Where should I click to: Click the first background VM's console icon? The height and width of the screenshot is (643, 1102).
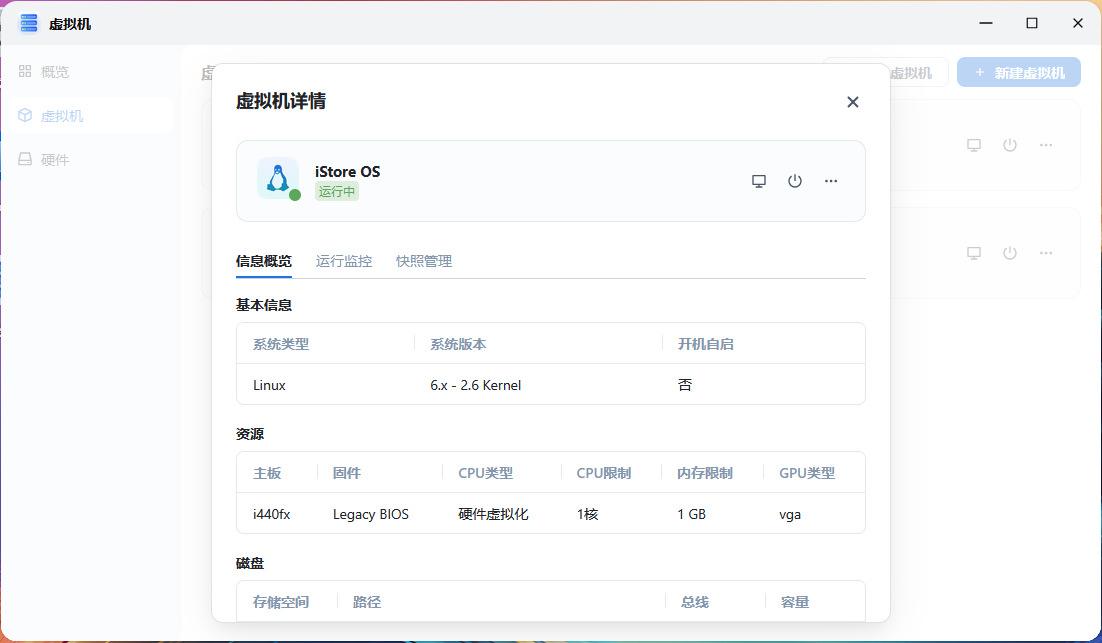pos(973,145)
